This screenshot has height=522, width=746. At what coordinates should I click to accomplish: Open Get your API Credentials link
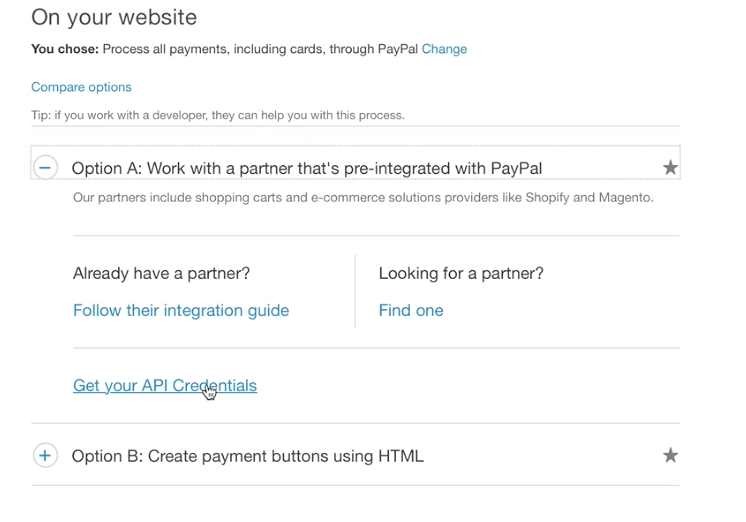pyautogui.click(x=165, y=385)
